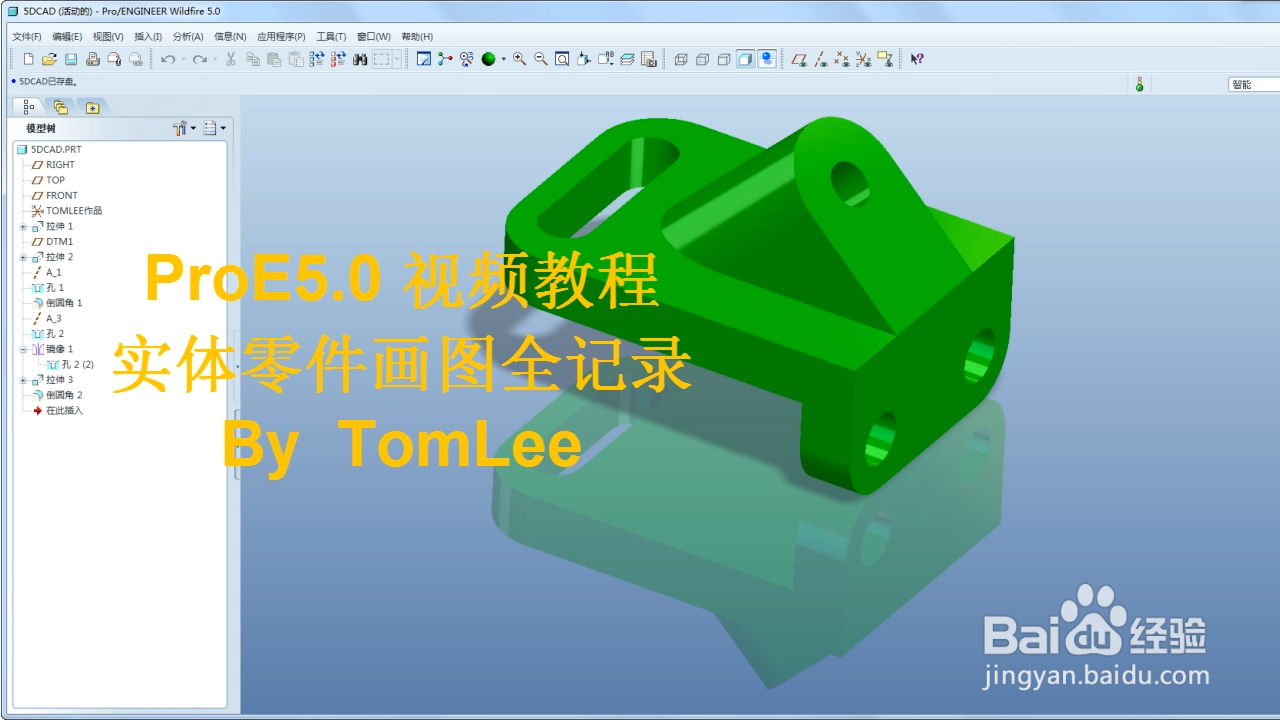This screenshot has height=720, width=1280.
Task: Expand the 拉伸 1 feature node
Action: tap(23, 227)
